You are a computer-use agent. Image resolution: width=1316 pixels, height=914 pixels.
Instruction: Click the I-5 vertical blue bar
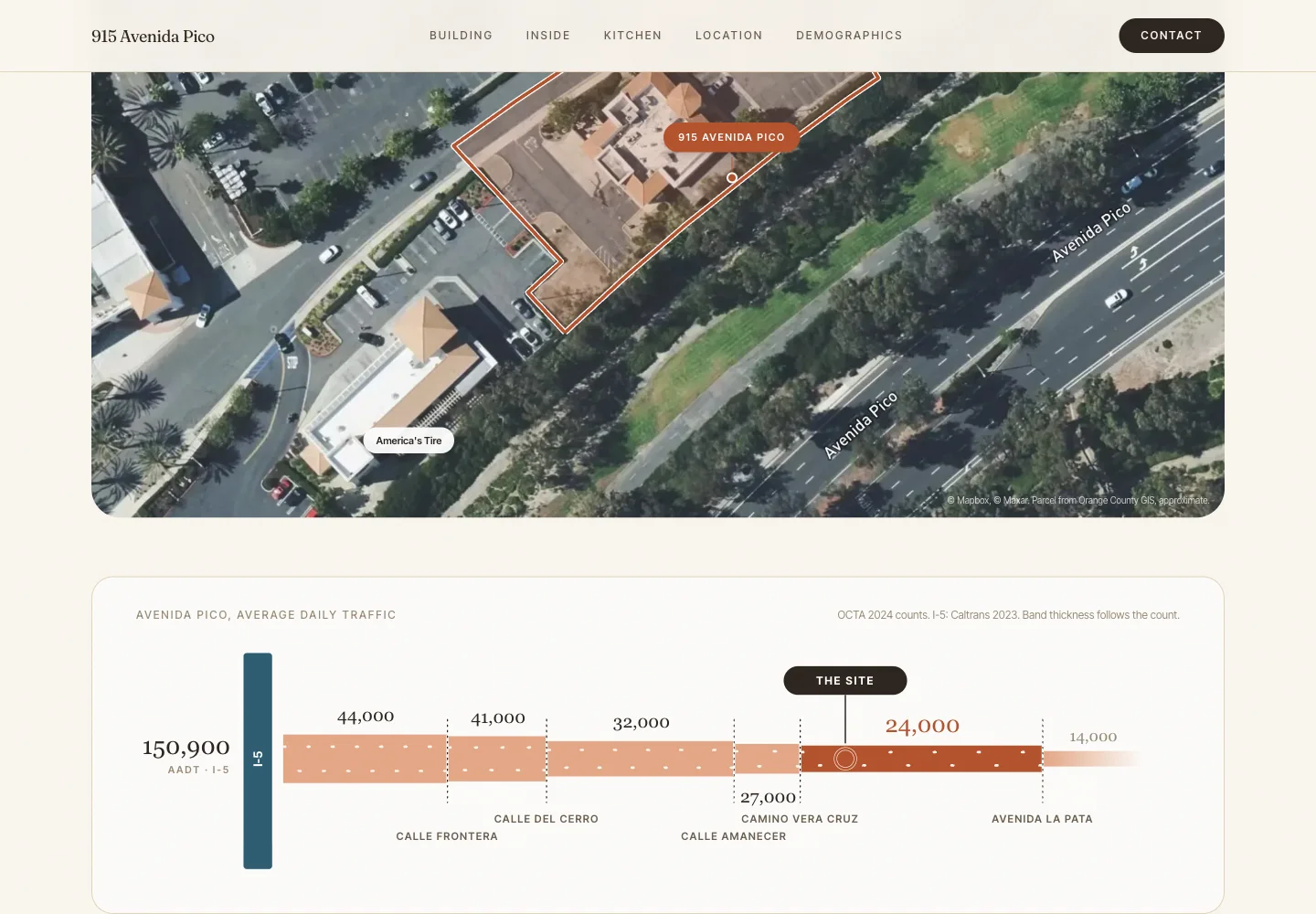[258, 760]
